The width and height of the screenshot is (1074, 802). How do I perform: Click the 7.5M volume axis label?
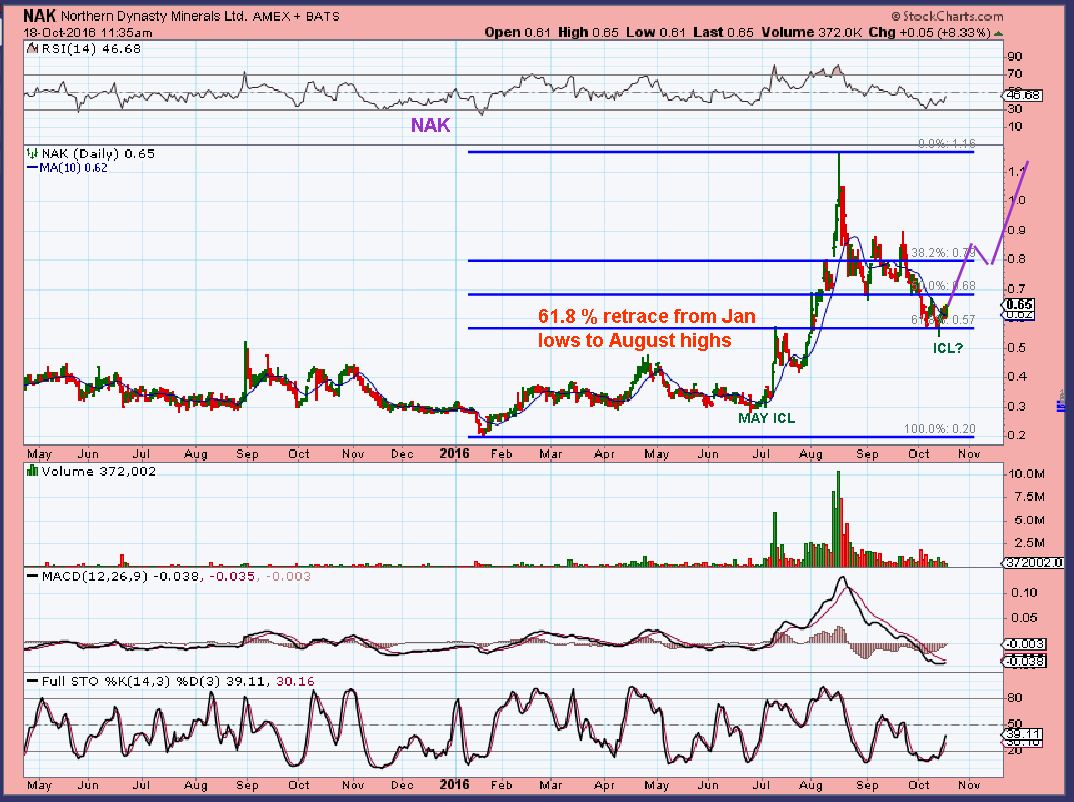1029,497
